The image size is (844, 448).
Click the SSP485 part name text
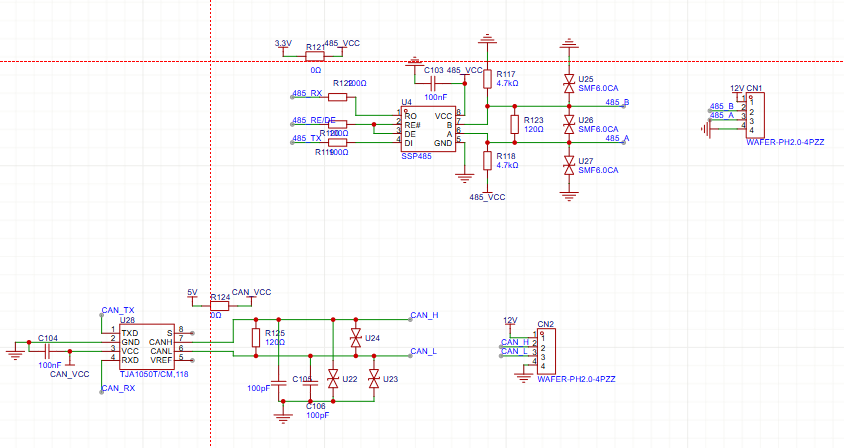(416, 156)
